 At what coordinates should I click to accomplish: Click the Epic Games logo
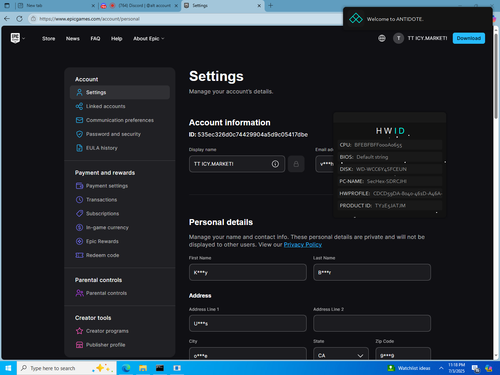[x=15, y=38]
